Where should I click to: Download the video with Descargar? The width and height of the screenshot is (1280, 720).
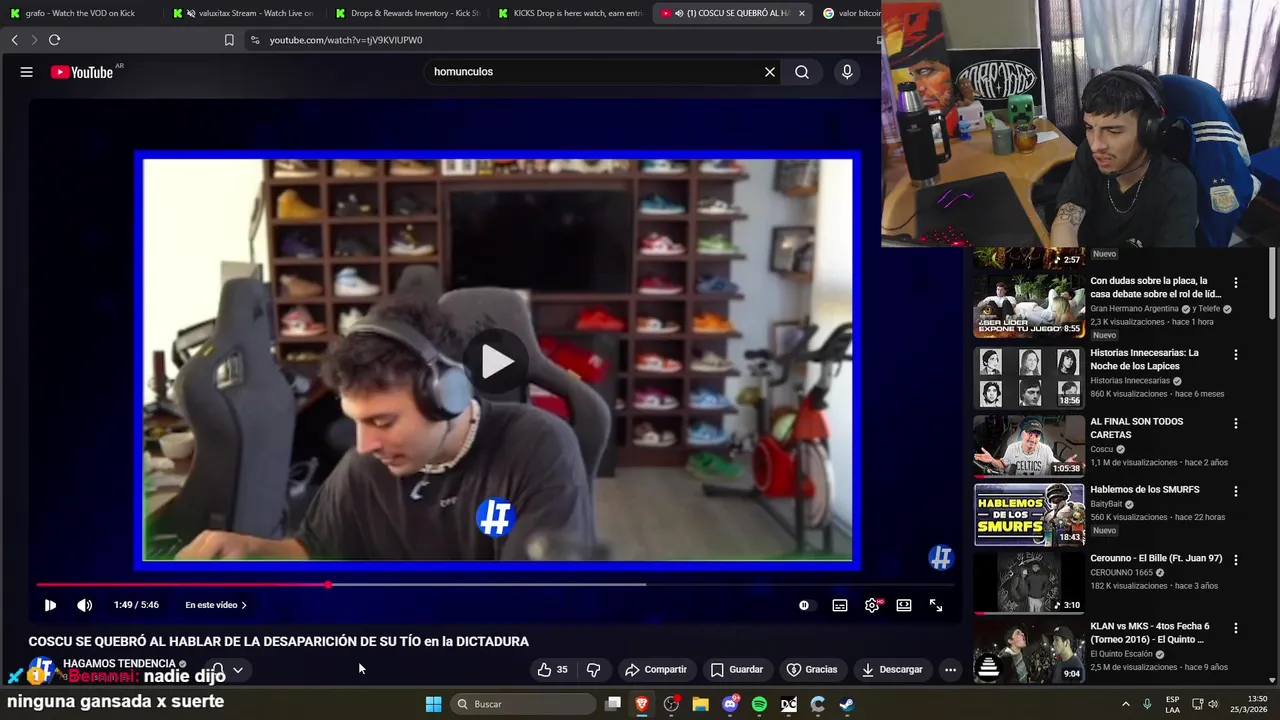point(892,669)
